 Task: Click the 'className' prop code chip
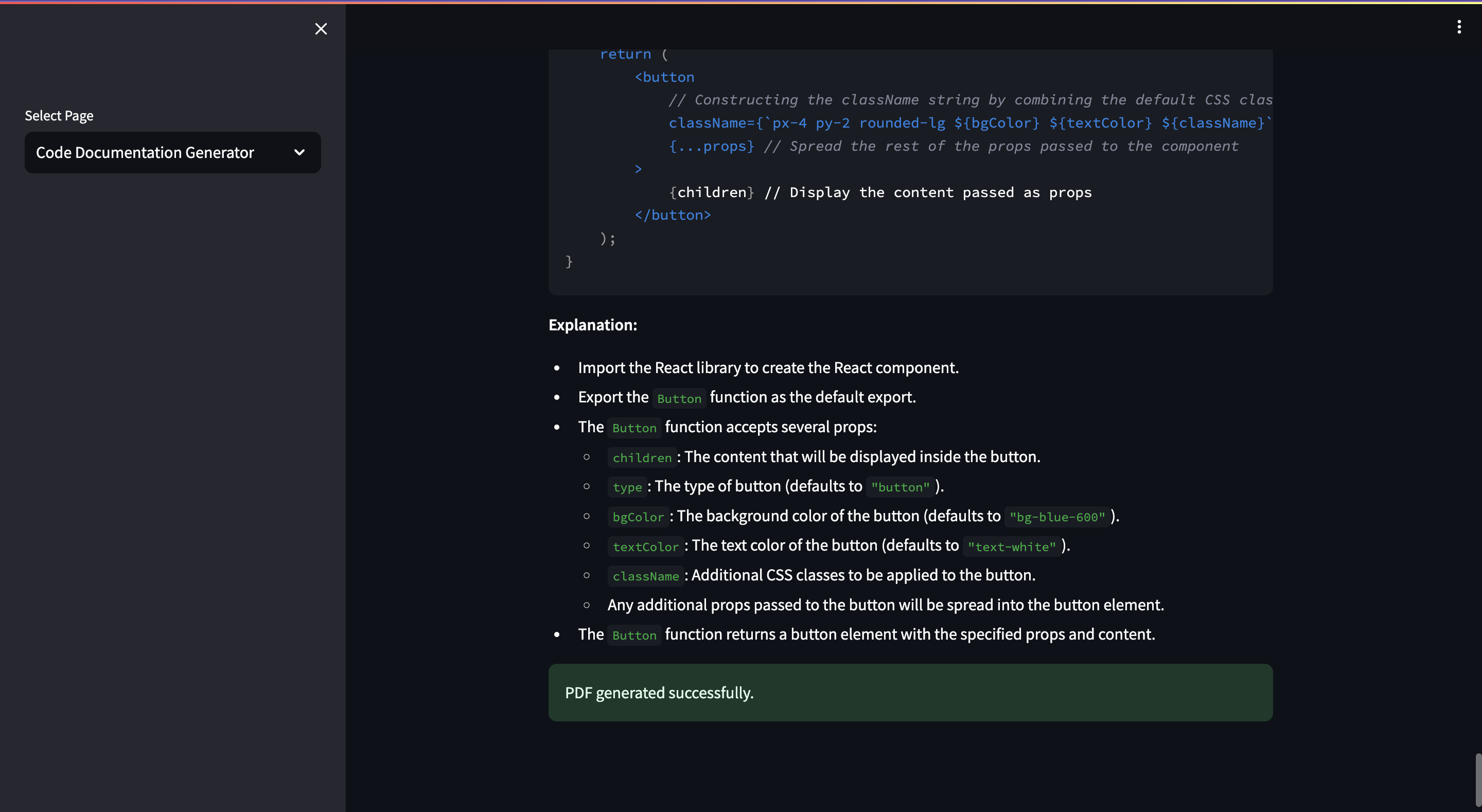pos(645,576)
